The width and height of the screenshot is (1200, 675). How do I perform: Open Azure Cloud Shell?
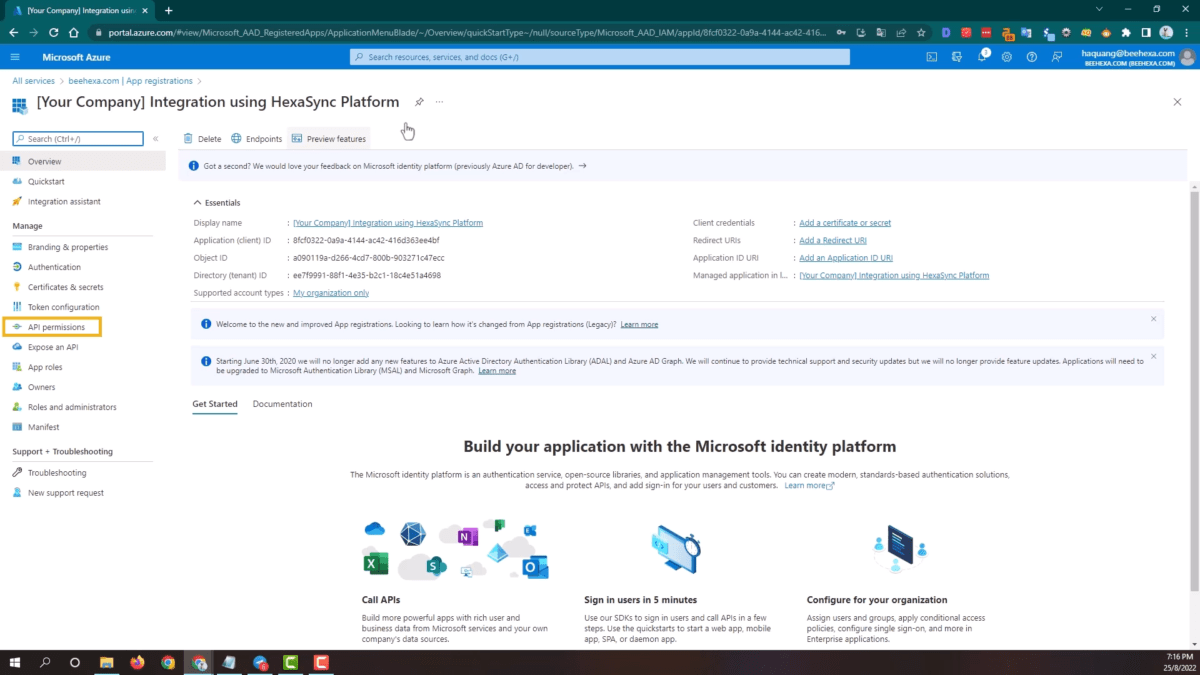(931, 57)
